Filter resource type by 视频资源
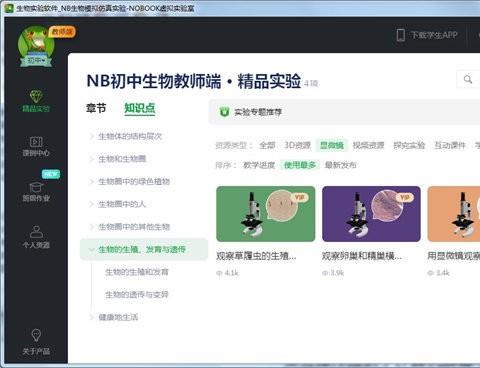480x368 pixels. click(x=368, y=145)
